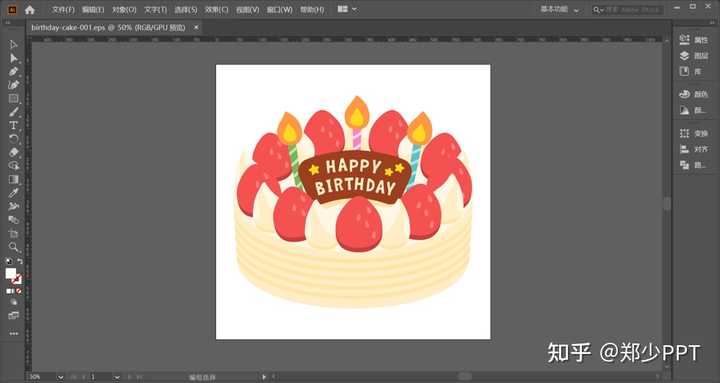Open the zoom level dropdown
Viewport: 720px width, 383px height.
[x=60, y=377]
